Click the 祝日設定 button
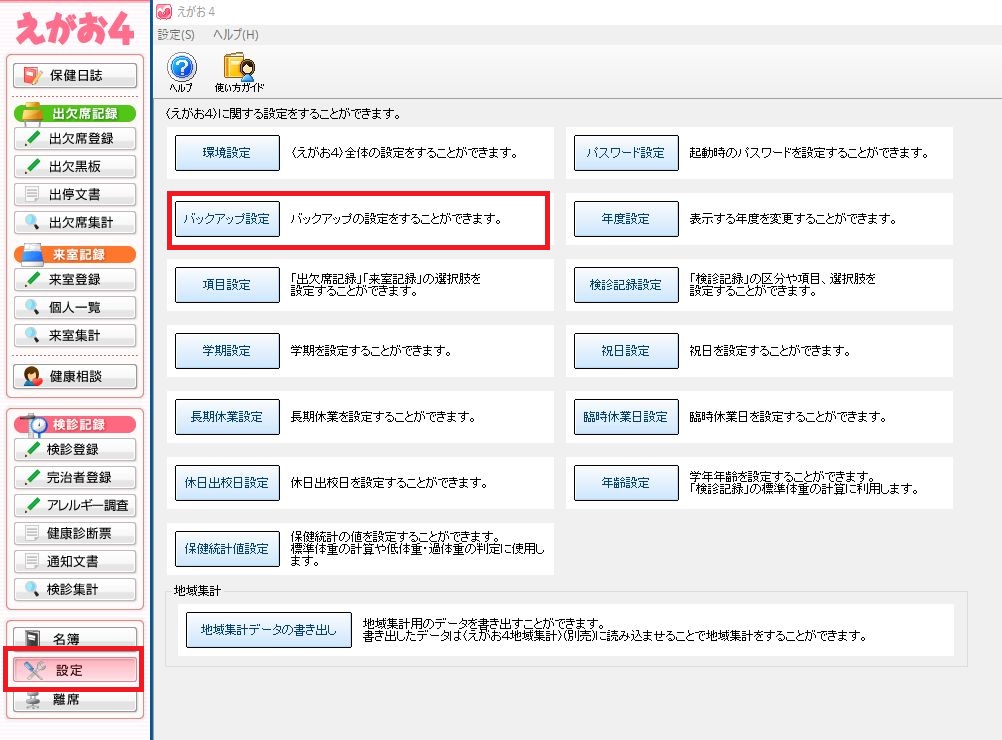The width and height of the screenshot is (1002, 740). pos(626,351)
